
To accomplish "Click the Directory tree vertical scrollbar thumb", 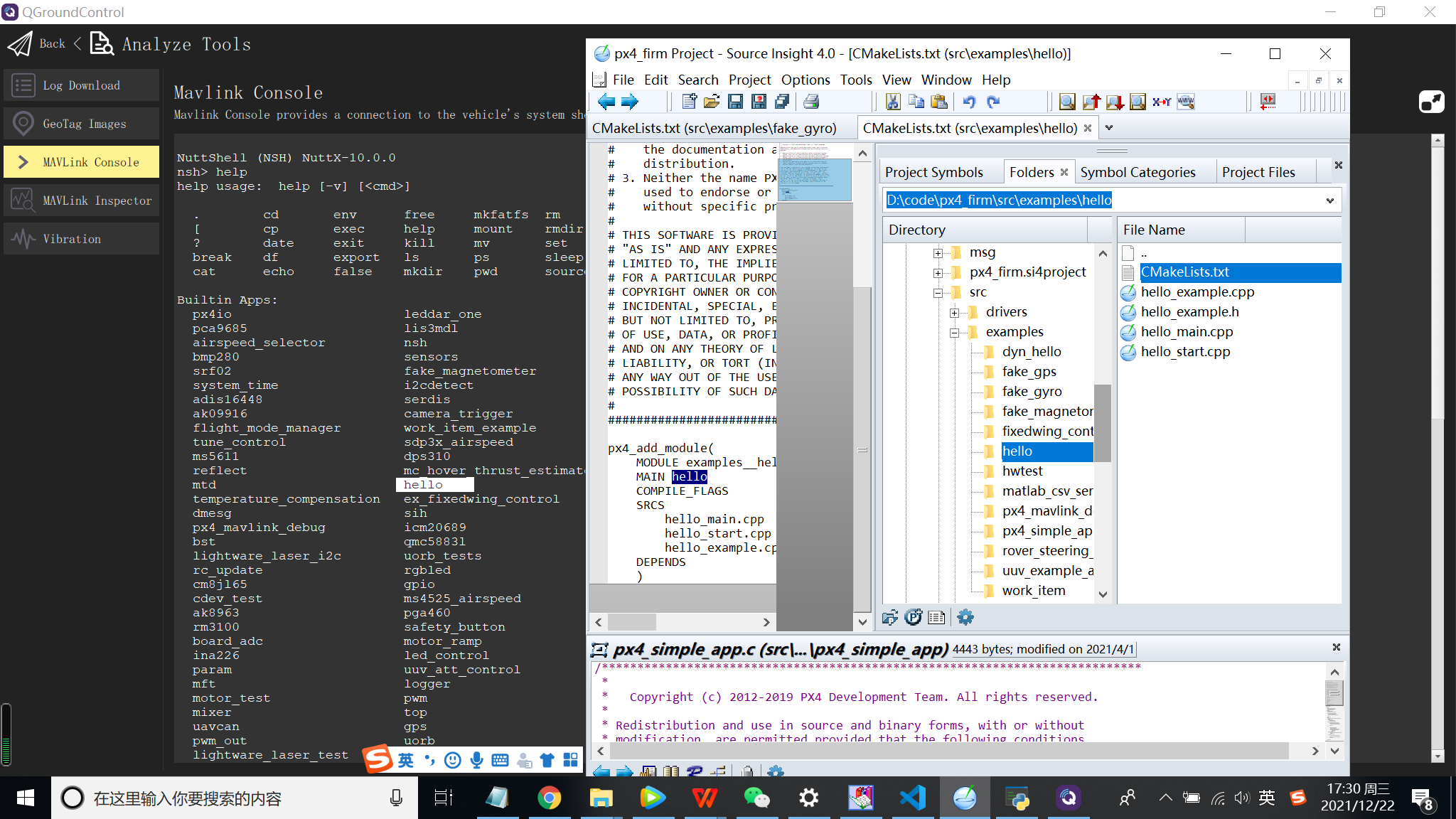I will 1102,423.
